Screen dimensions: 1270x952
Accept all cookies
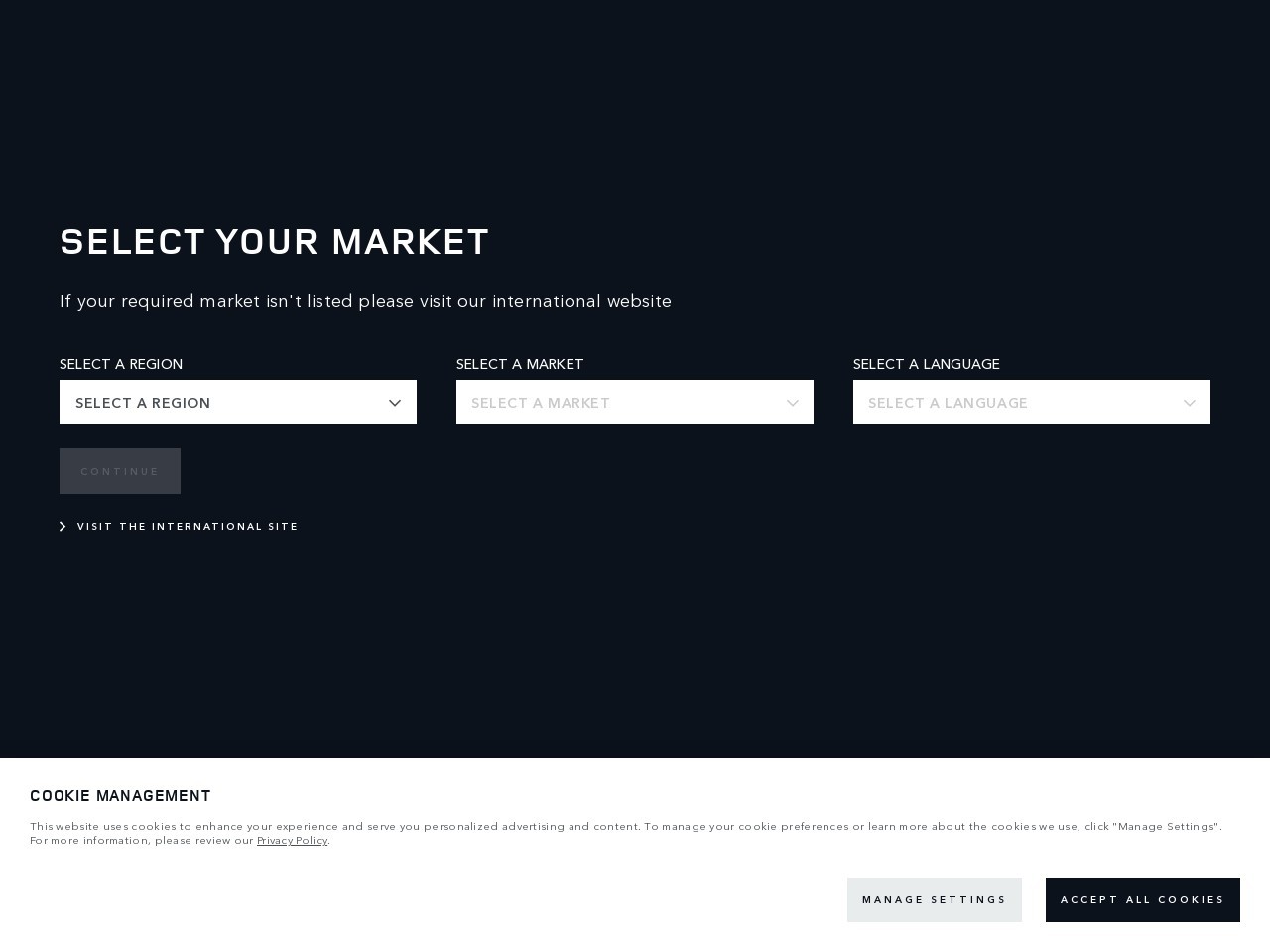[1143, 899]
